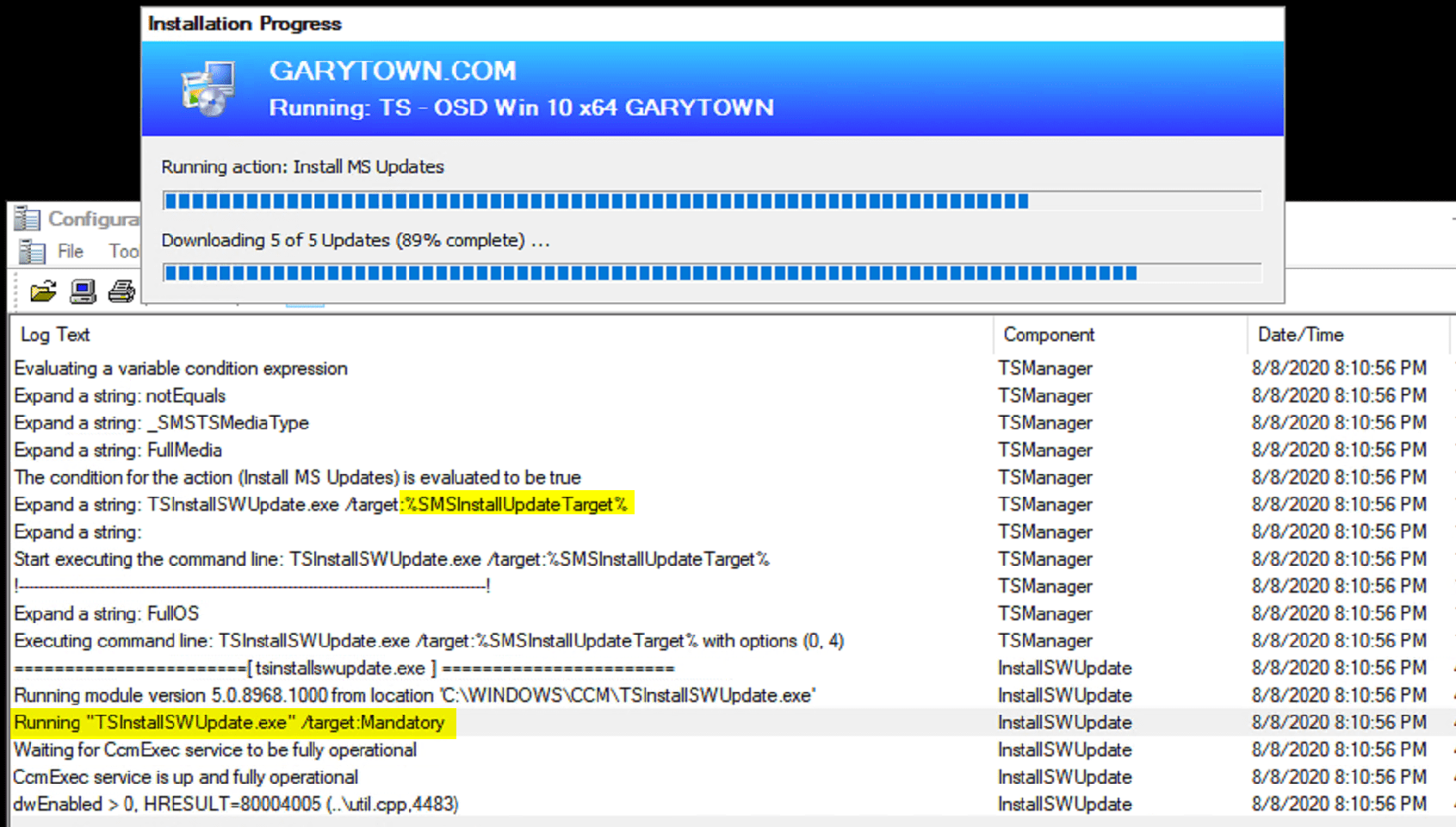Sort by the Log Text column header
The width and height of the screenshot is (1456, 827).
coord(55,334)
